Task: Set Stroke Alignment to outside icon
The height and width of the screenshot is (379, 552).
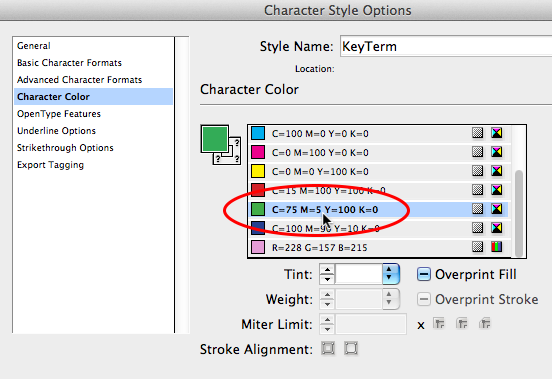Action: (x=351, y=348)
